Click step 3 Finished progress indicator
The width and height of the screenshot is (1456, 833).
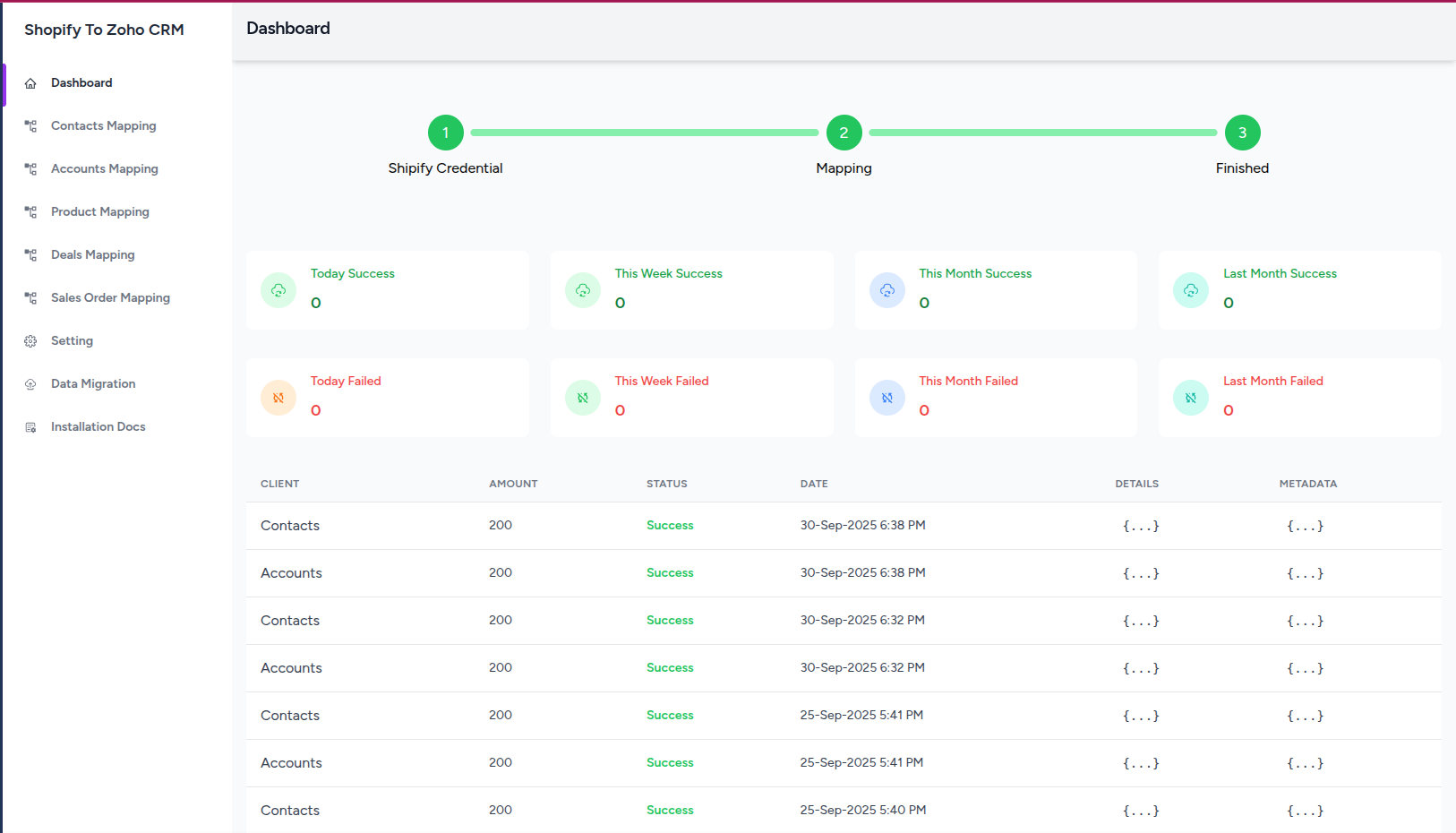click(x=1242, y=132)
